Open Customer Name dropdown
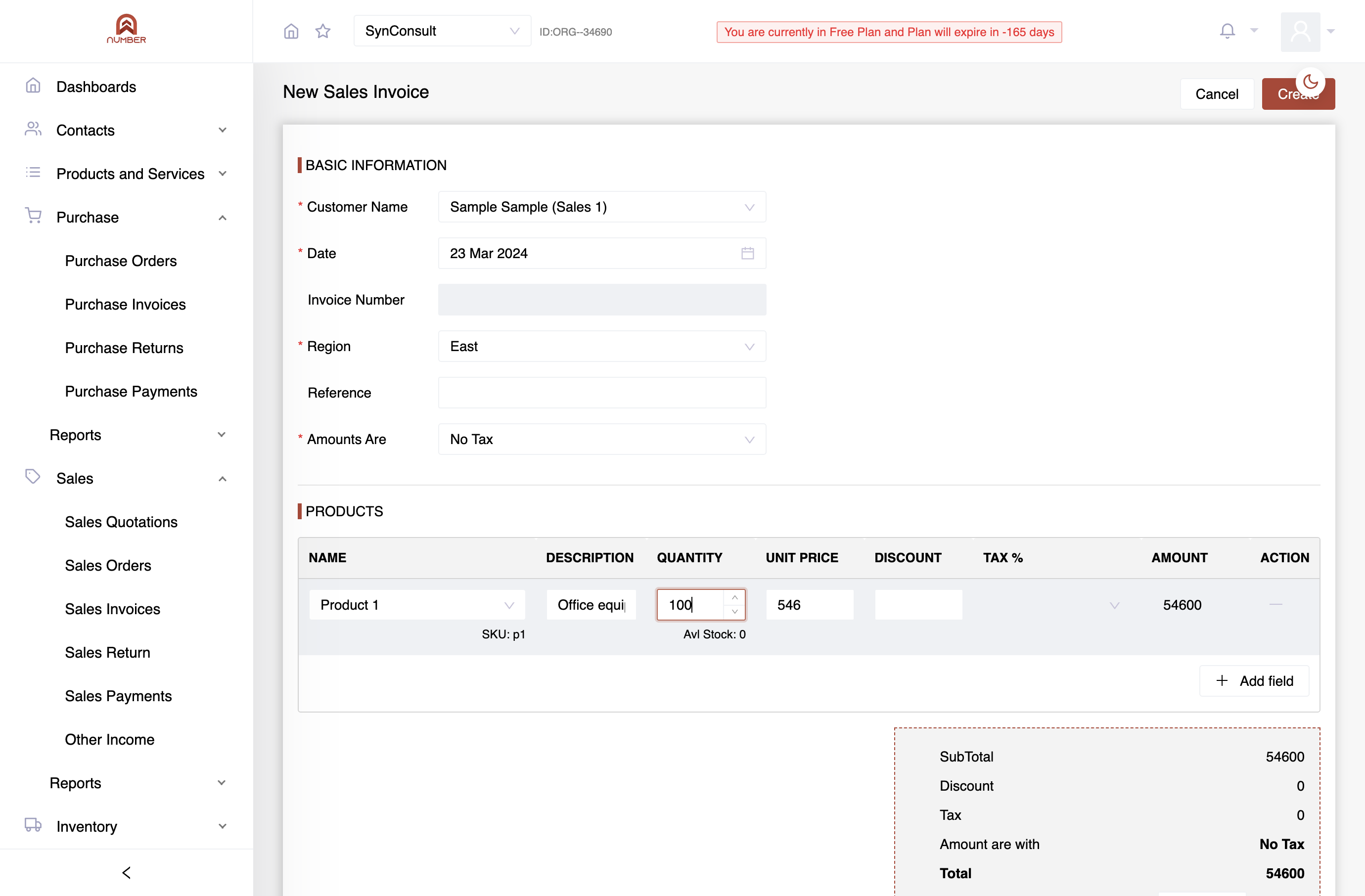The width and height of the screenshot is (1365, 896). tap(601, 207)
